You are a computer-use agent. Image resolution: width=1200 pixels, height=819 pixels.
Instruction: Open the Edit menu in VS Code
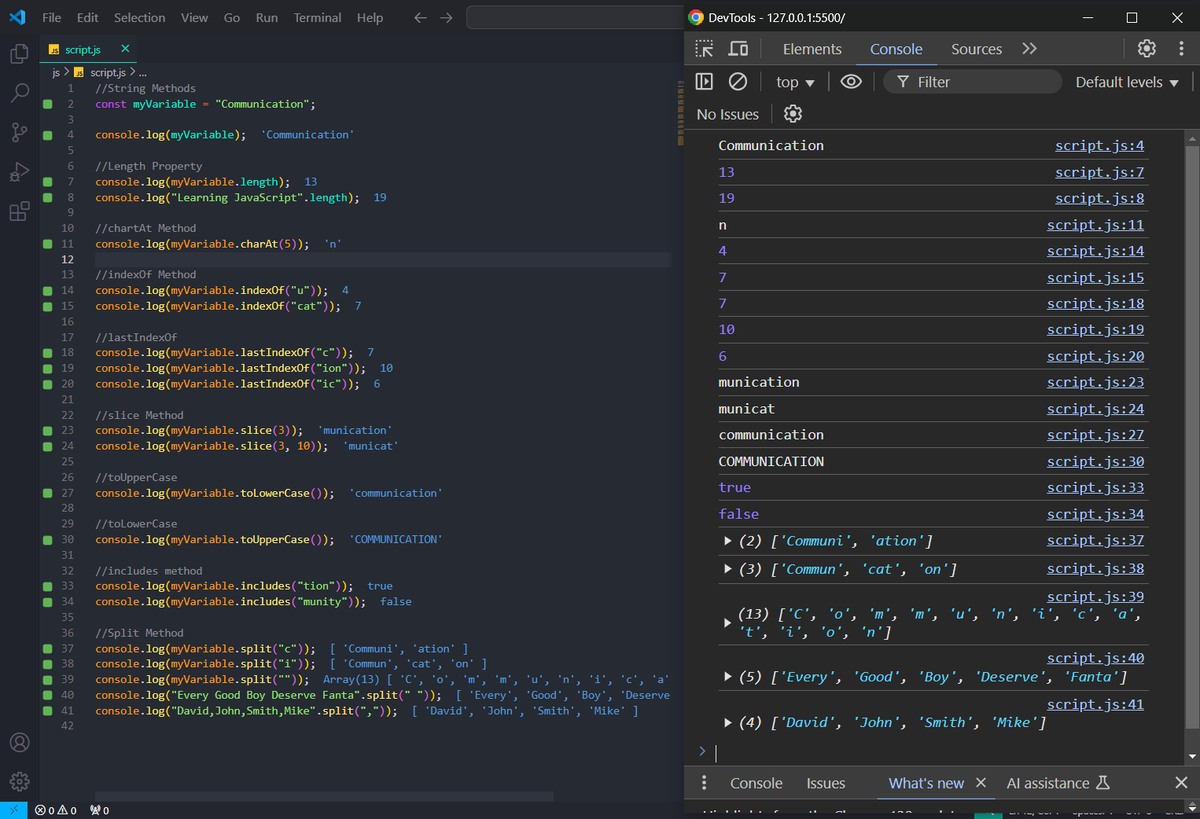click(x=88, y=18)
